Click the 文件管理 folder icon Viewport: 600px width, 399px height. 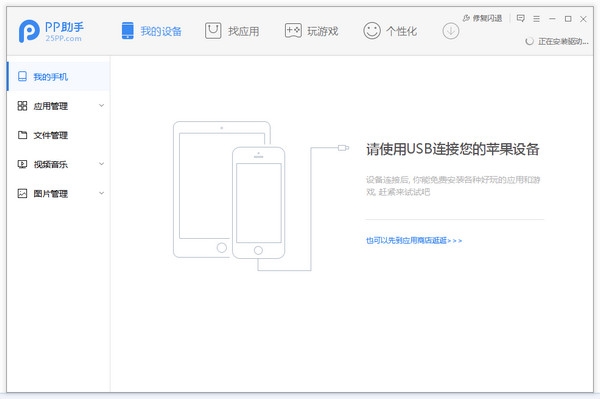click(x=22, y=135)
